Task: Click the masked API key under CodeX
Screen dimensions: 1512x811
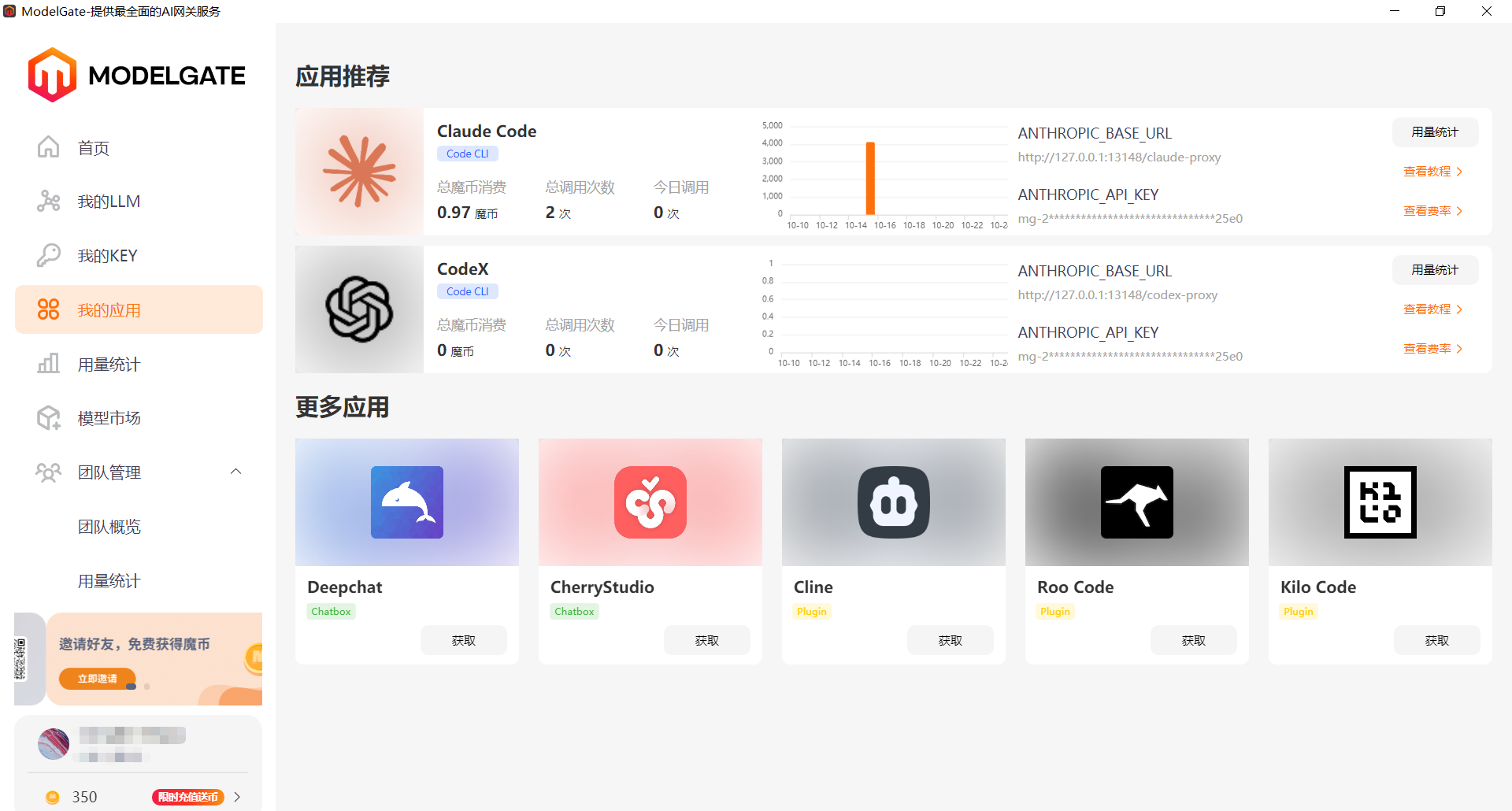Action: click(1130, 356)
